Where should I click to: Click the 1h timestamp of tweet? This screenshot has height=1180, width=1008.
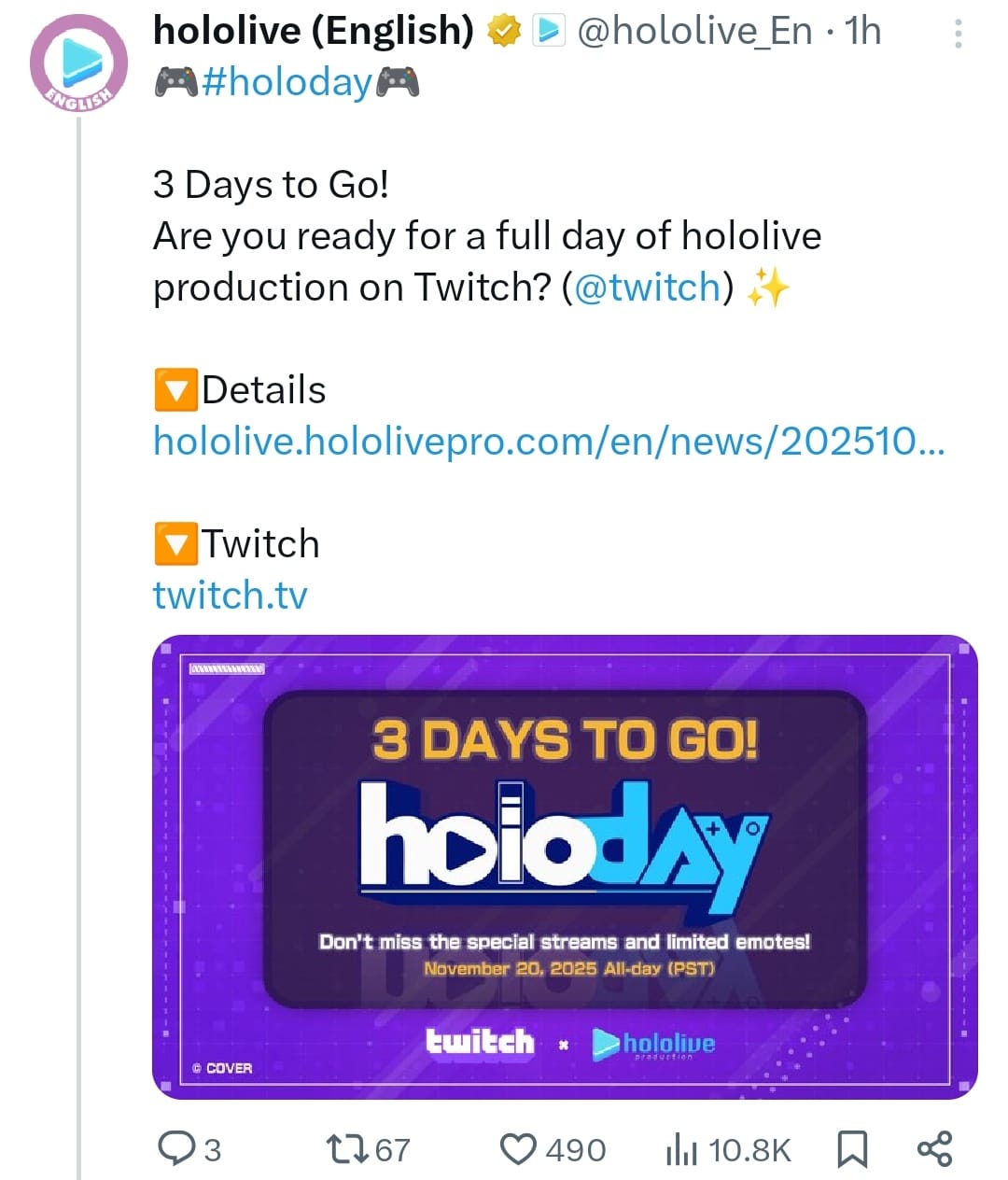coord(863,33)
